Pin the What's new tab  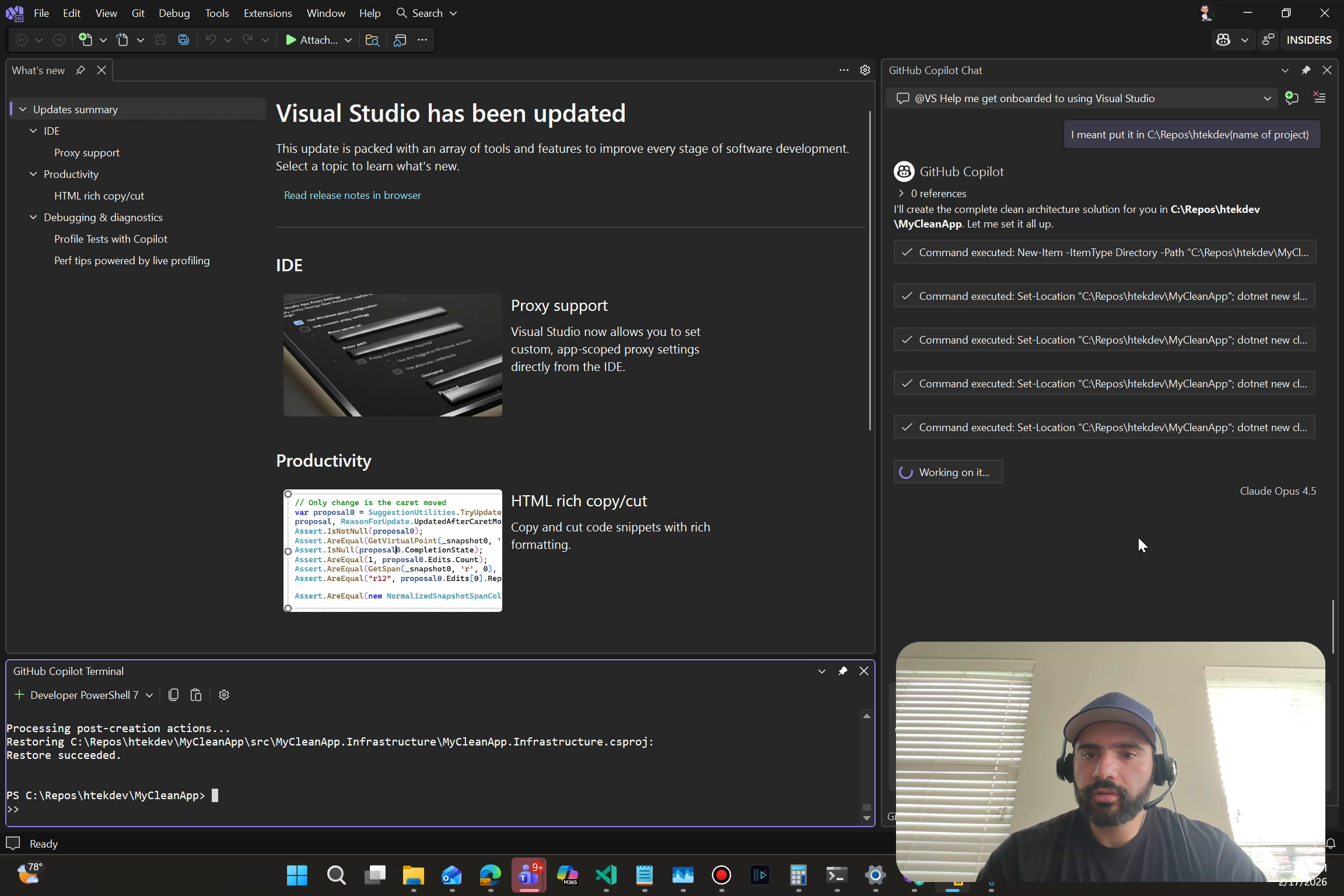(x=80, y=70)
